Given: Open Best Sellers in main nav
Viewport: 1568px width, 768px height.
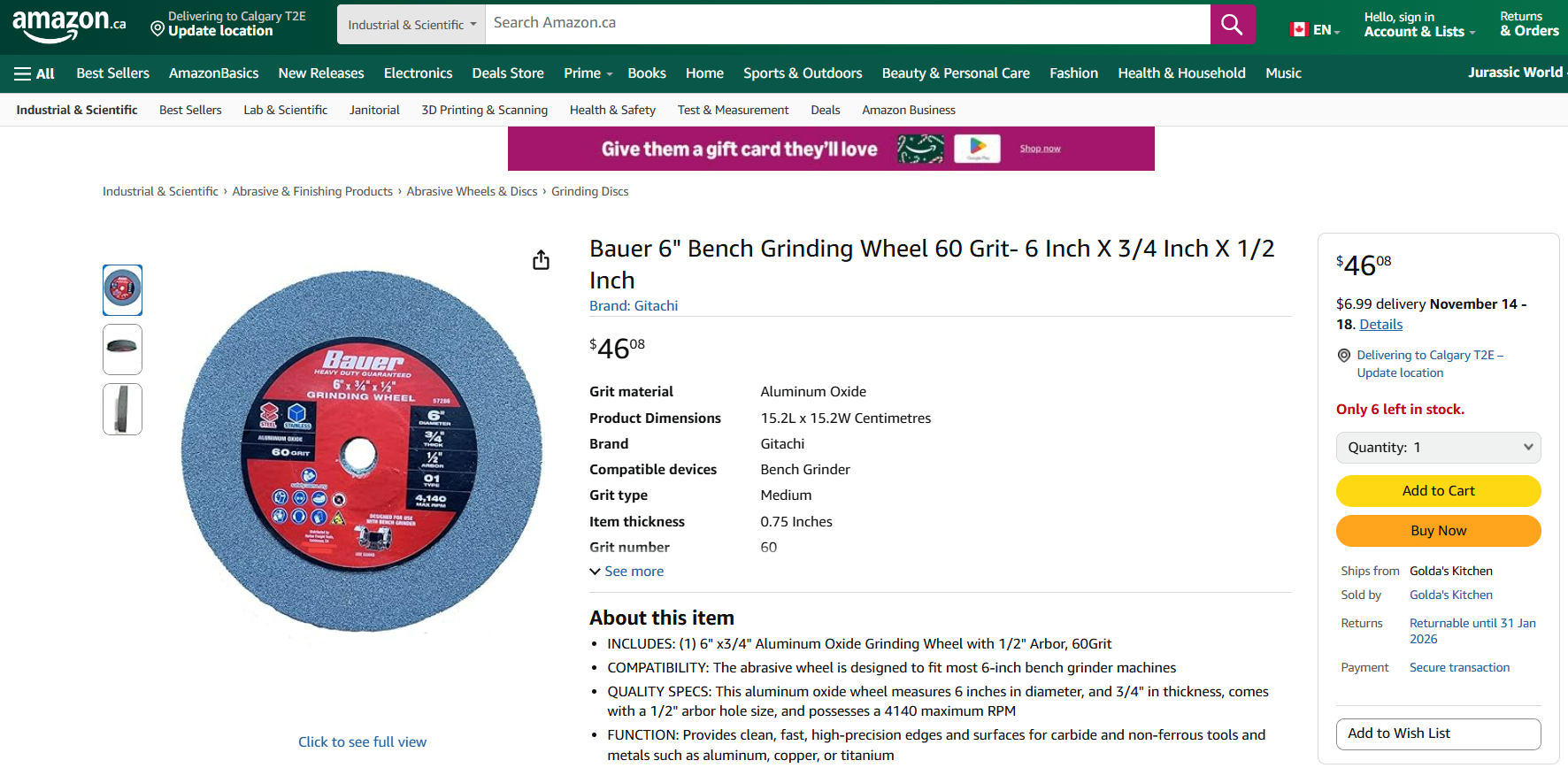Looking at the screenshot, I should pyautogui.click(x=113, y=73).
